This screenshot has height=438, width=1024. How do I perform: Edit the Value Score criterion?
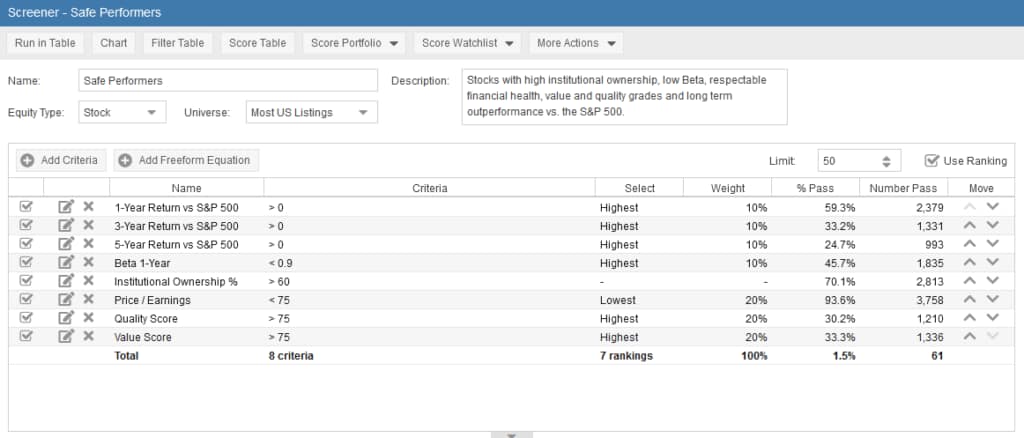[67, 336]
